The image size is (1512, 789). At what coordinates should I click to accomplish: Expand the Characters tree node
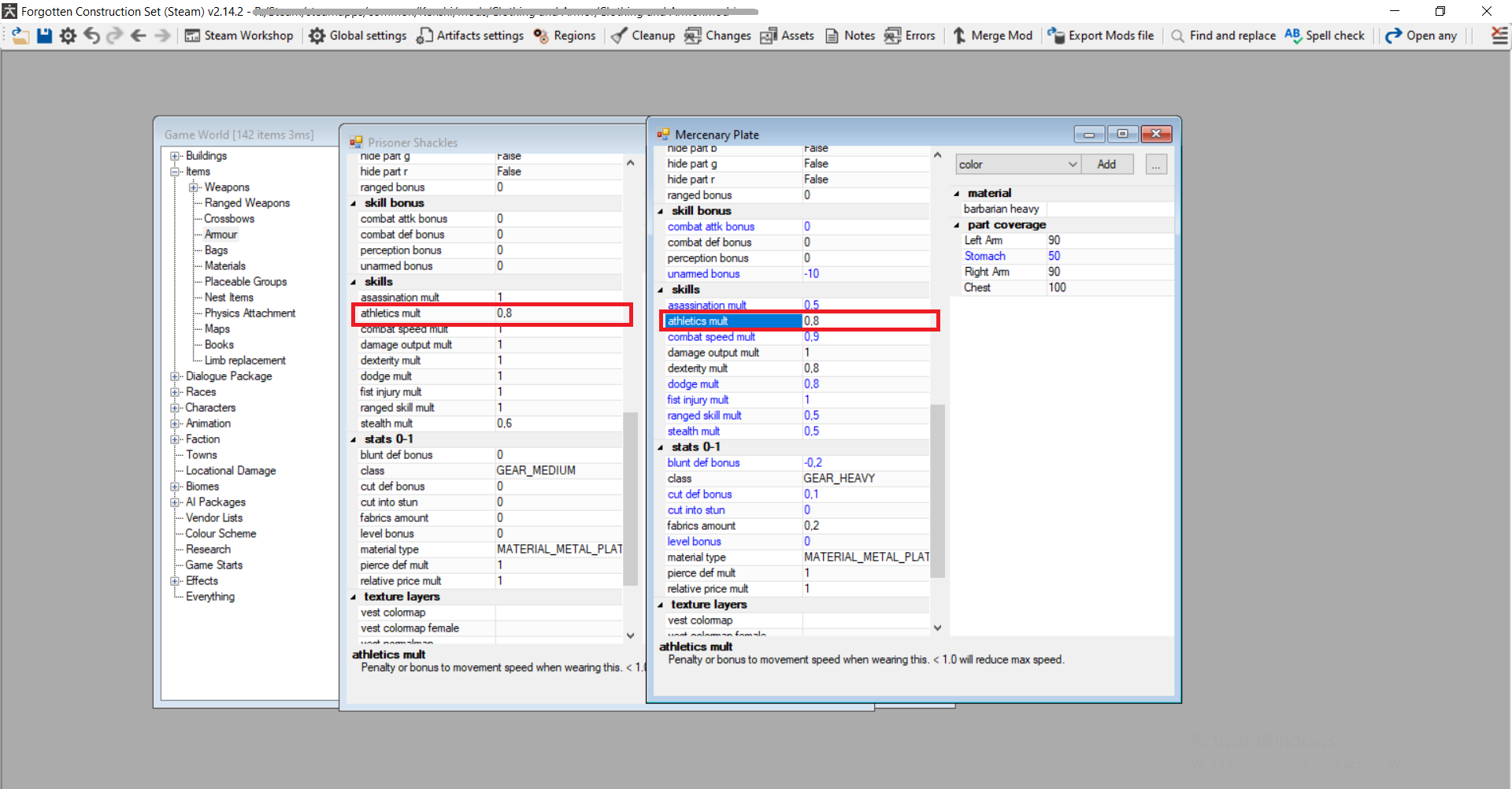(175, 408)
